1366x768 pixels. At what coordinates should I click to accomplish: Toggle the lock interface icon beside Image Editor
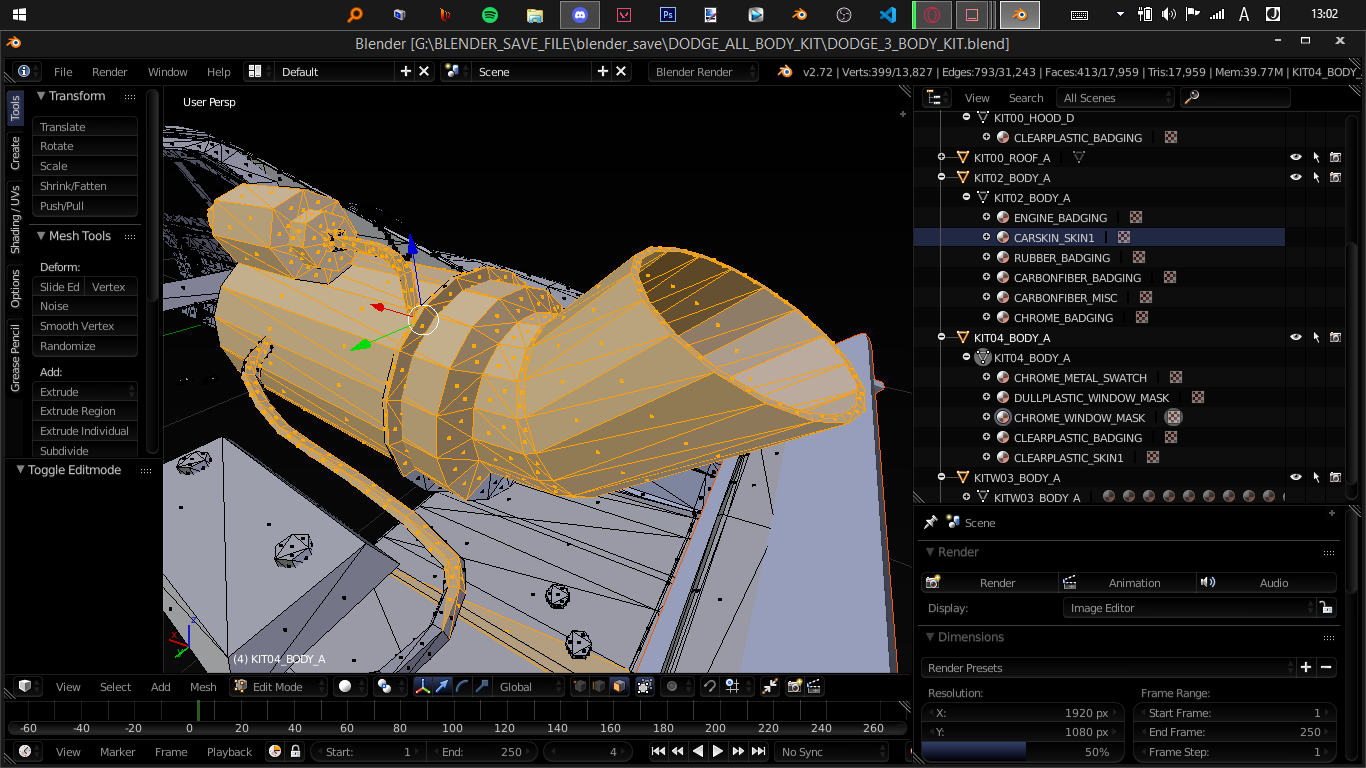click(x=1326, y=607)
